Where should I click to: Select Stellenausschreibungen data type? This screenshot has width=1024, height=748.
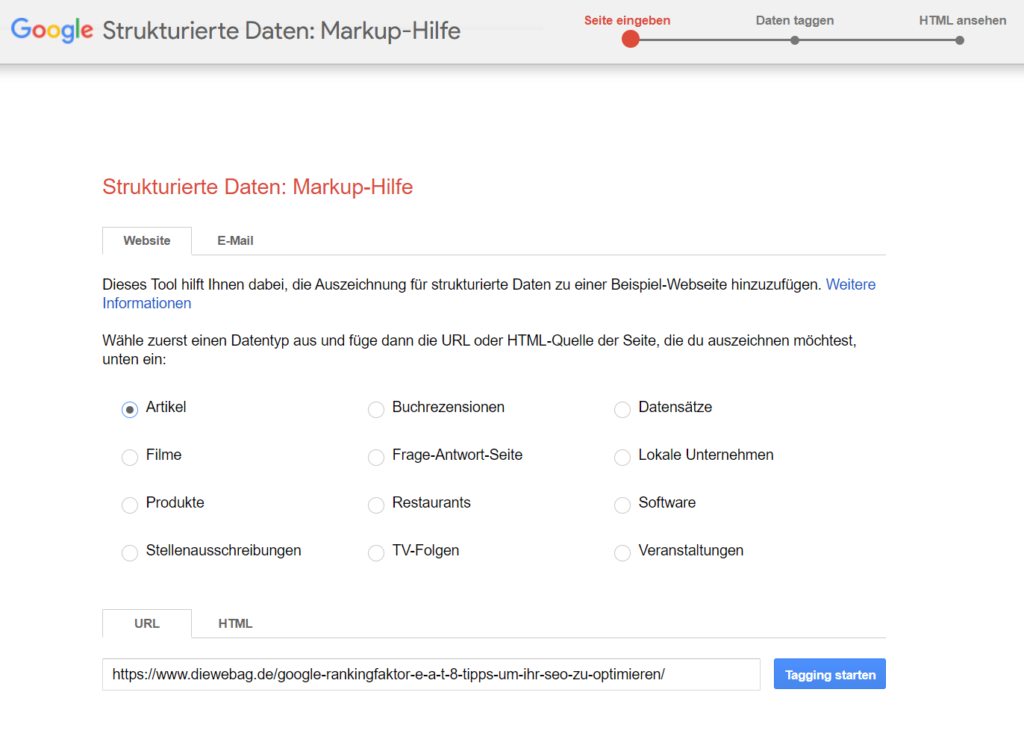click(130, 553)
